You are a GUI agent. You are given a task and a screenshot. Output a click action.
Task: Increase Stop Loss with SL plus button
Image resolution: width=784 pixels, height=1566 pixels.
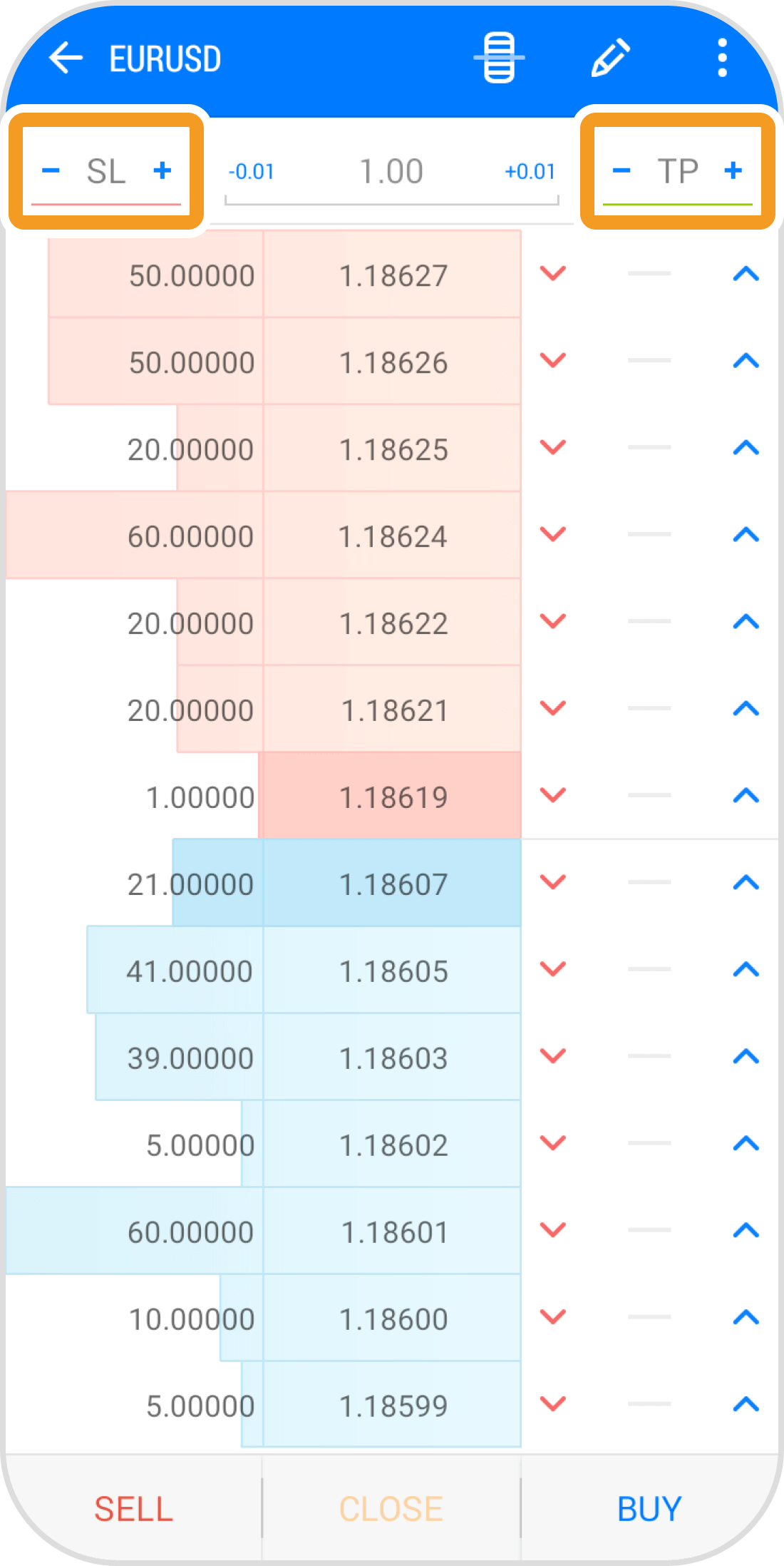[x=163, y=170]
